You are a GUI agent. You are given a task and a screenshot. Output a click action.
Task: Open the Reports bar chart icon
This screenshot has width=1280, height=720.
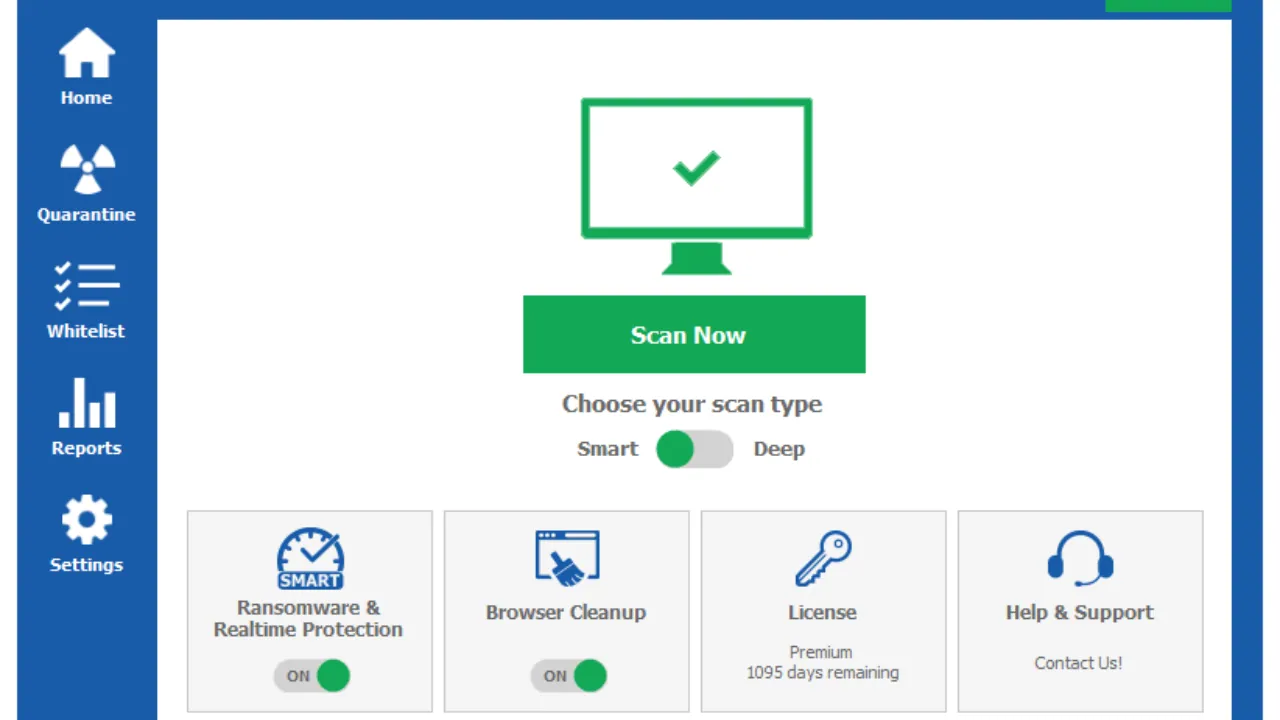tap(87, 403)
